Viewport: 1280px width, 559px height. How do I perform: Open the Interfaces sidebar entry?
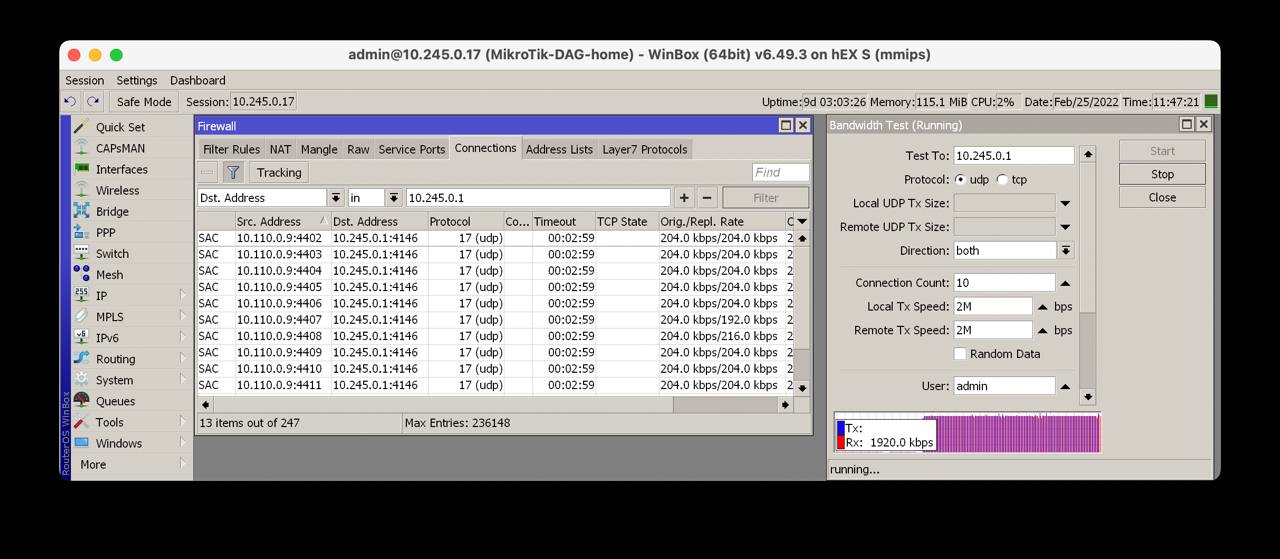[121, 169]
